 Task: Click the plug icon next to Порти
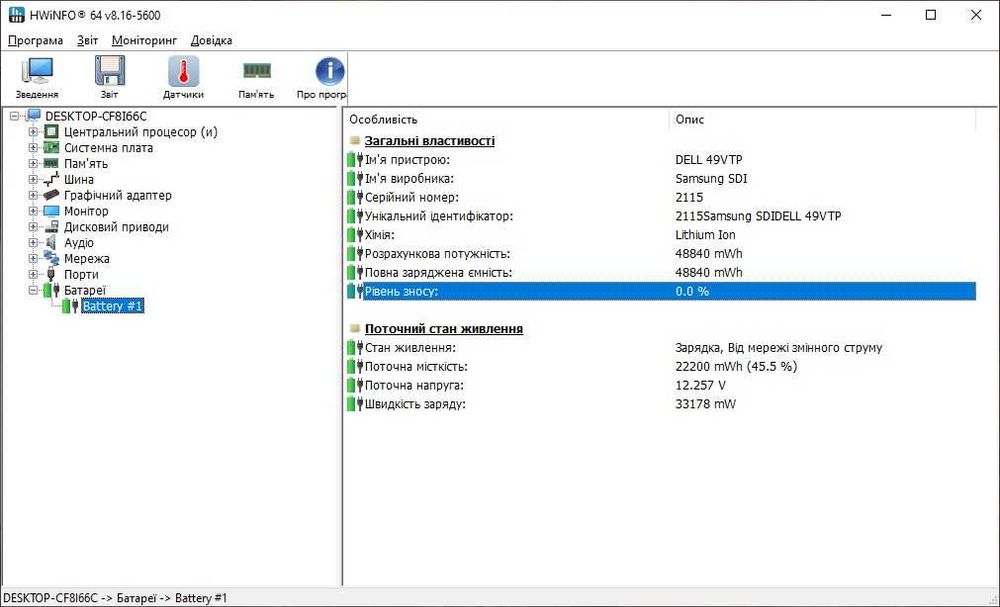[51, 275]
